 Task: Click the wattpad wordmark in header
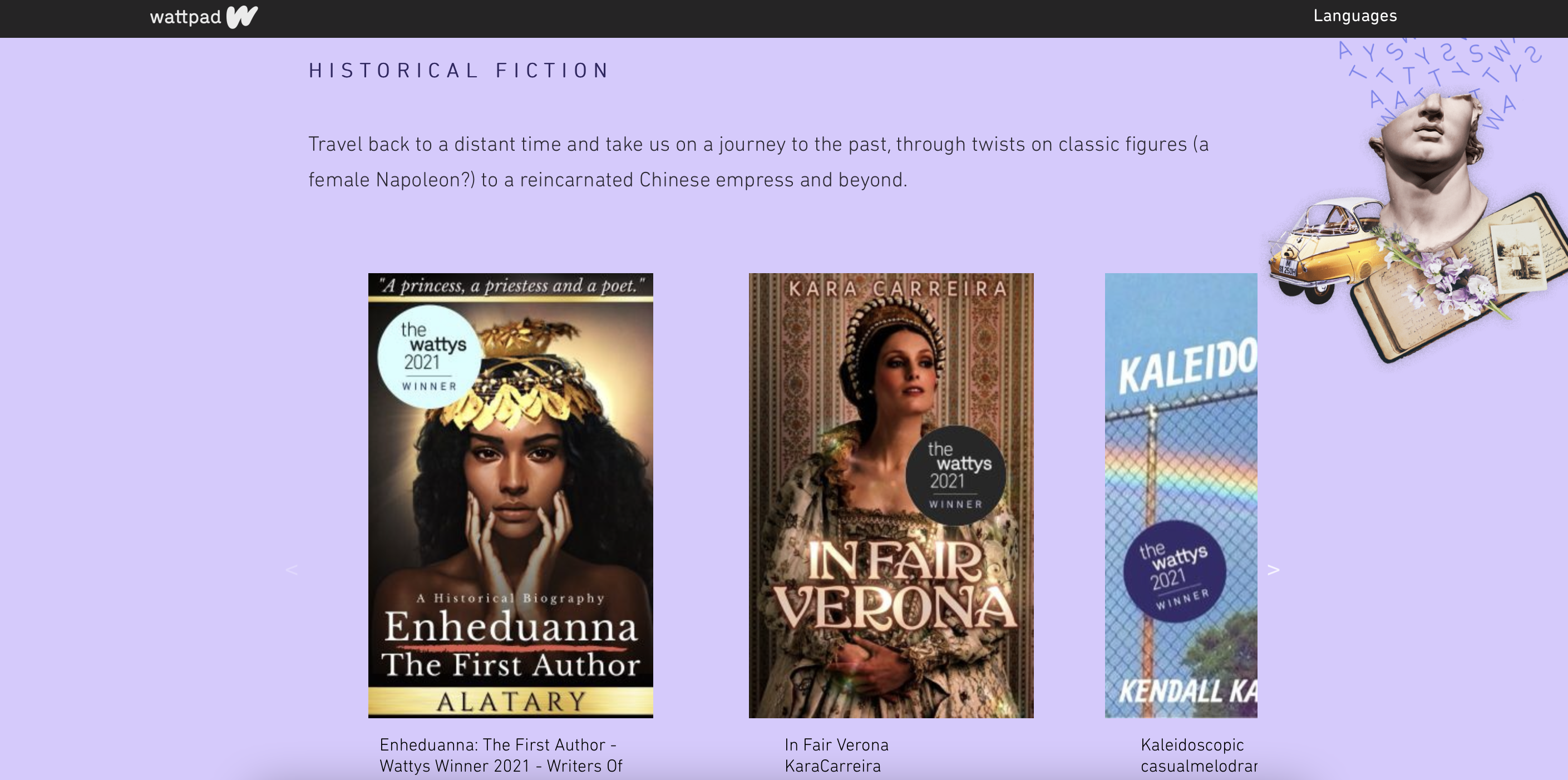pos(185,17)
